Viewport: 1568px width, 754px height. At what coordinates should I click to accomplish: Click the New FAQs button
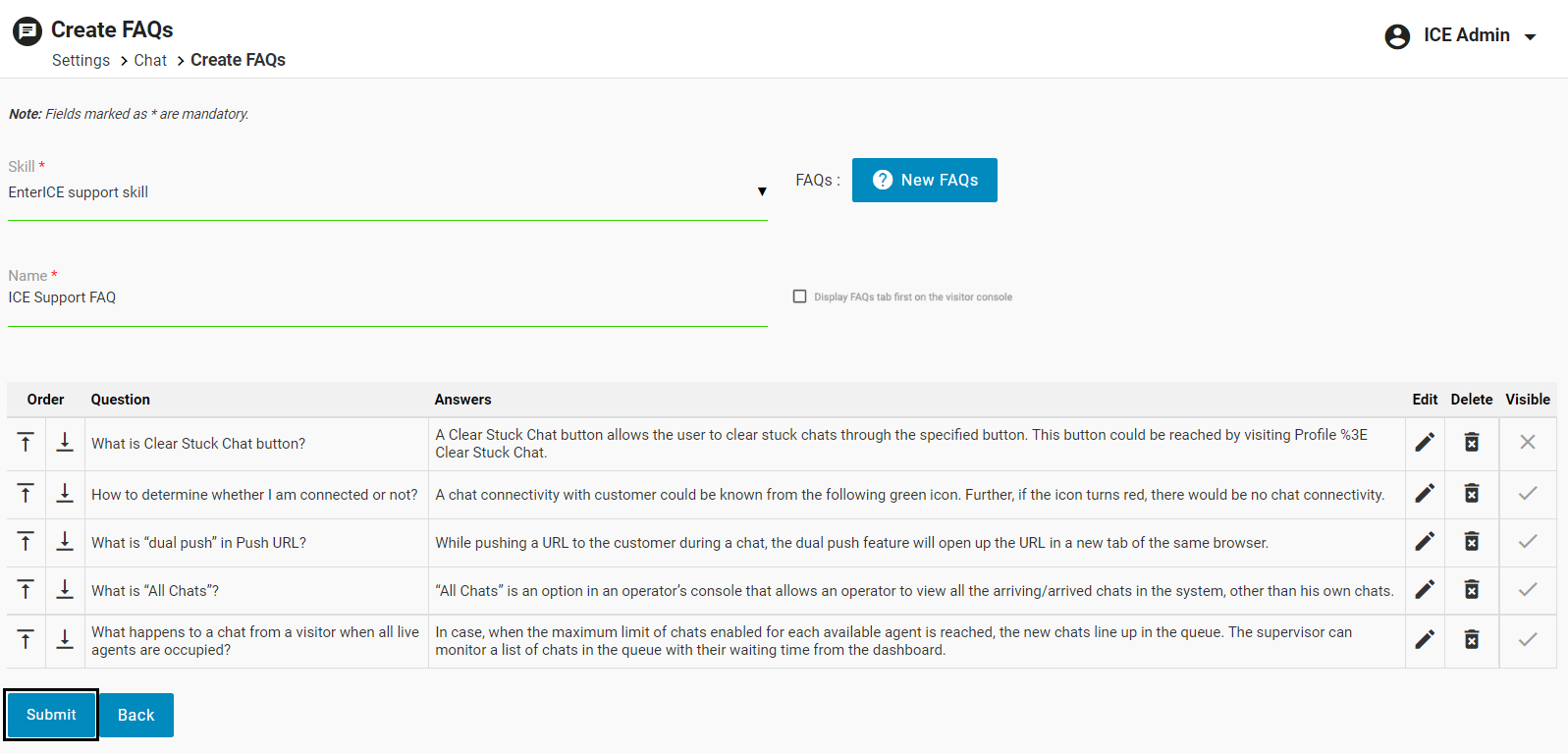click(924, 180)
